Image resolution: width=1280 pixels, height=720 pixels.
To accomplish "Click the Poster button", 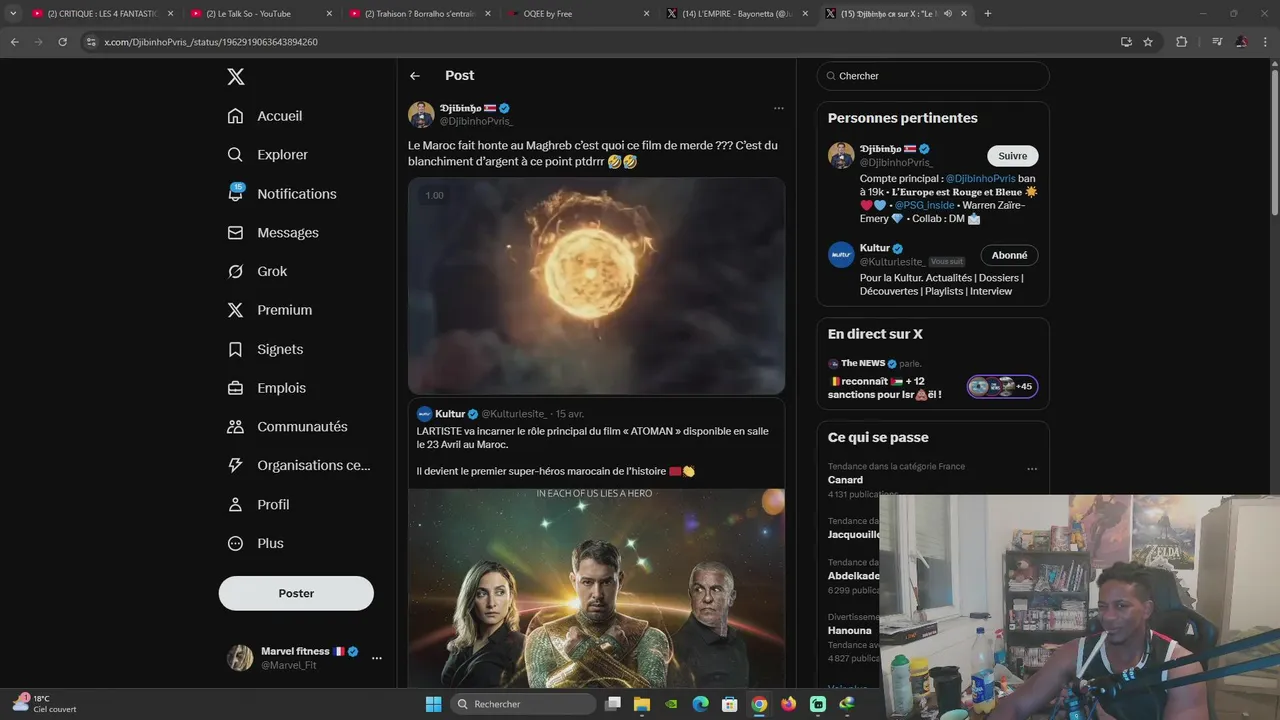I will point(296,593).
